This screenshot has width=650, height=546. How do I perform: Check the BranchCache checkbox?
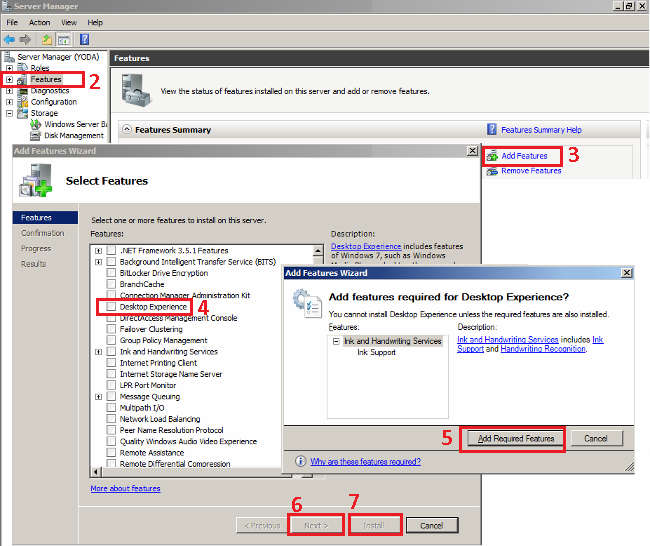[111, 284]
